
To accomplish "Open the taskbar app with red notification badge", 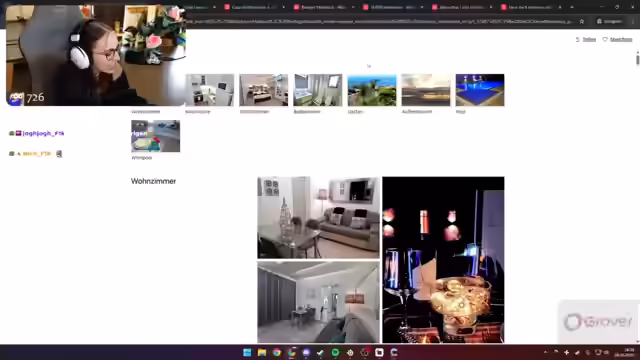I will coord(364,352).
